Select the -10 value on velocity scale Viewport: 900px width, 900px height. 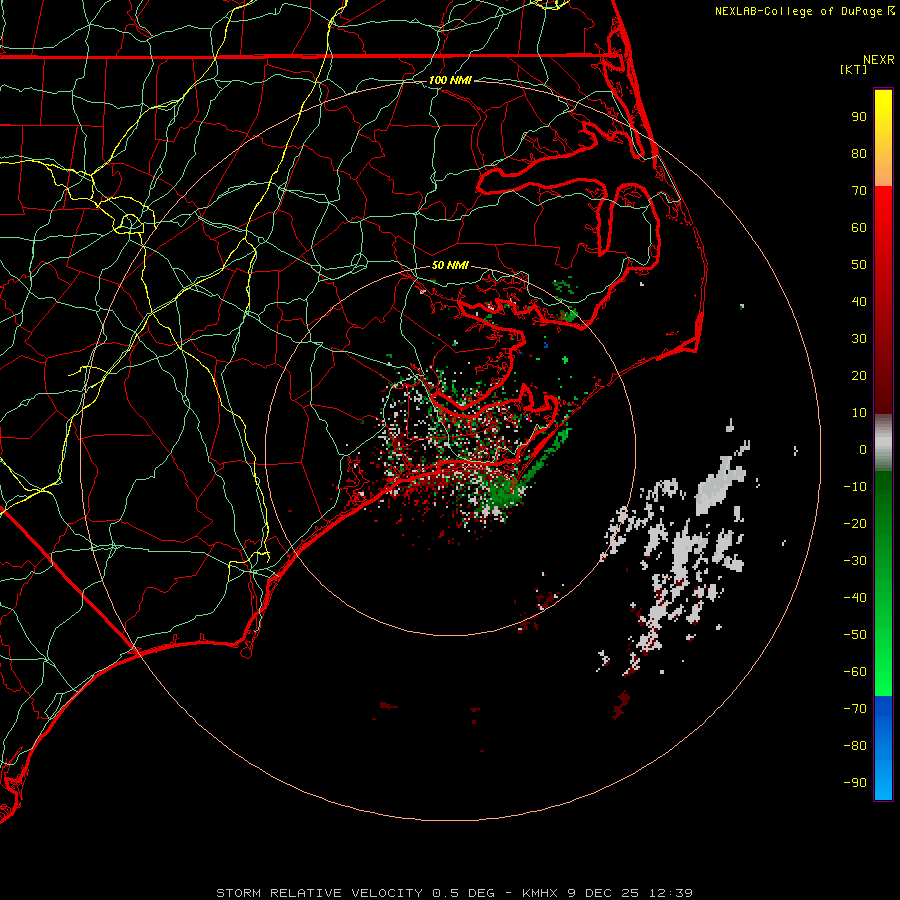click(855, 487)
